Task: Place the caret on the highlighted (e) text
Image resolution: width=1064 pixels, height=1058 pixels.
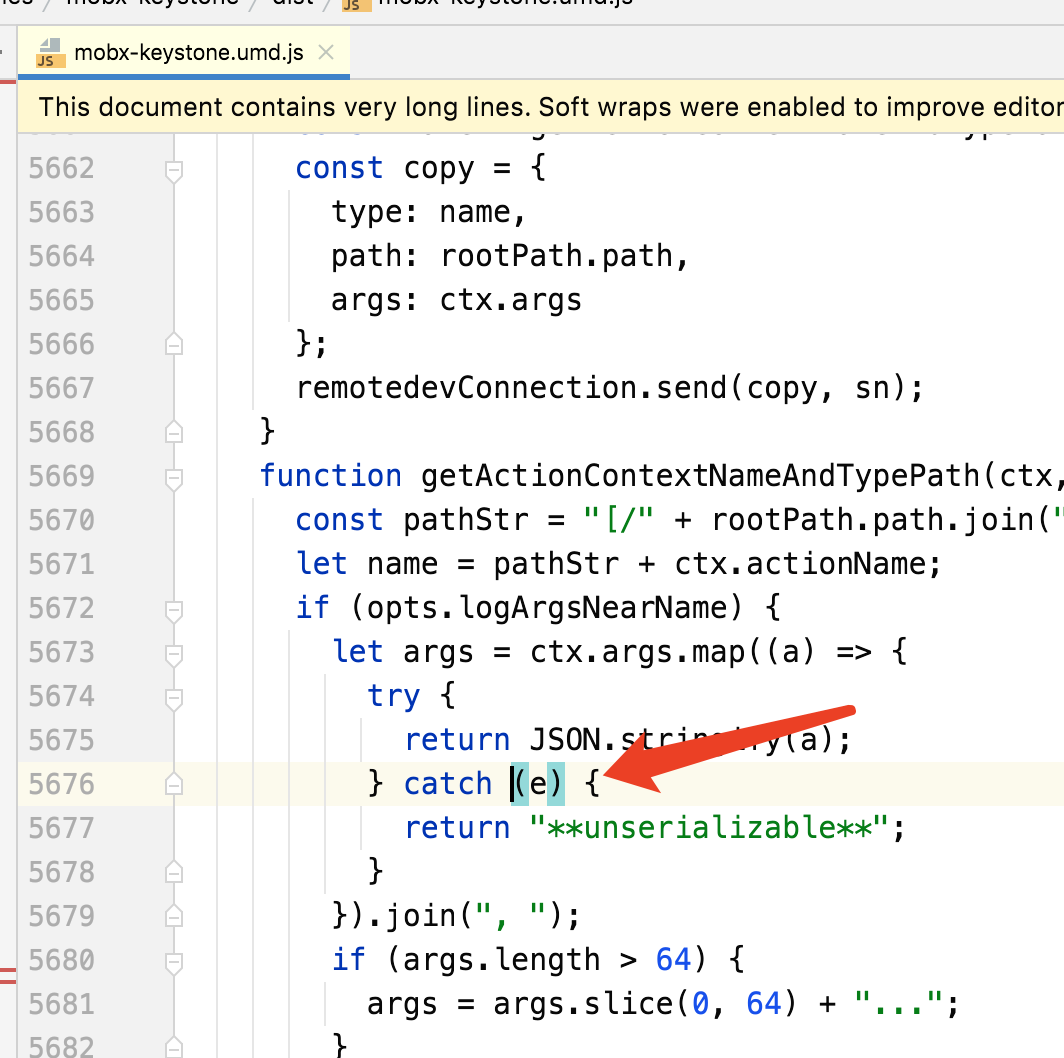Action: pyautogui.click(x=537, y=784)
